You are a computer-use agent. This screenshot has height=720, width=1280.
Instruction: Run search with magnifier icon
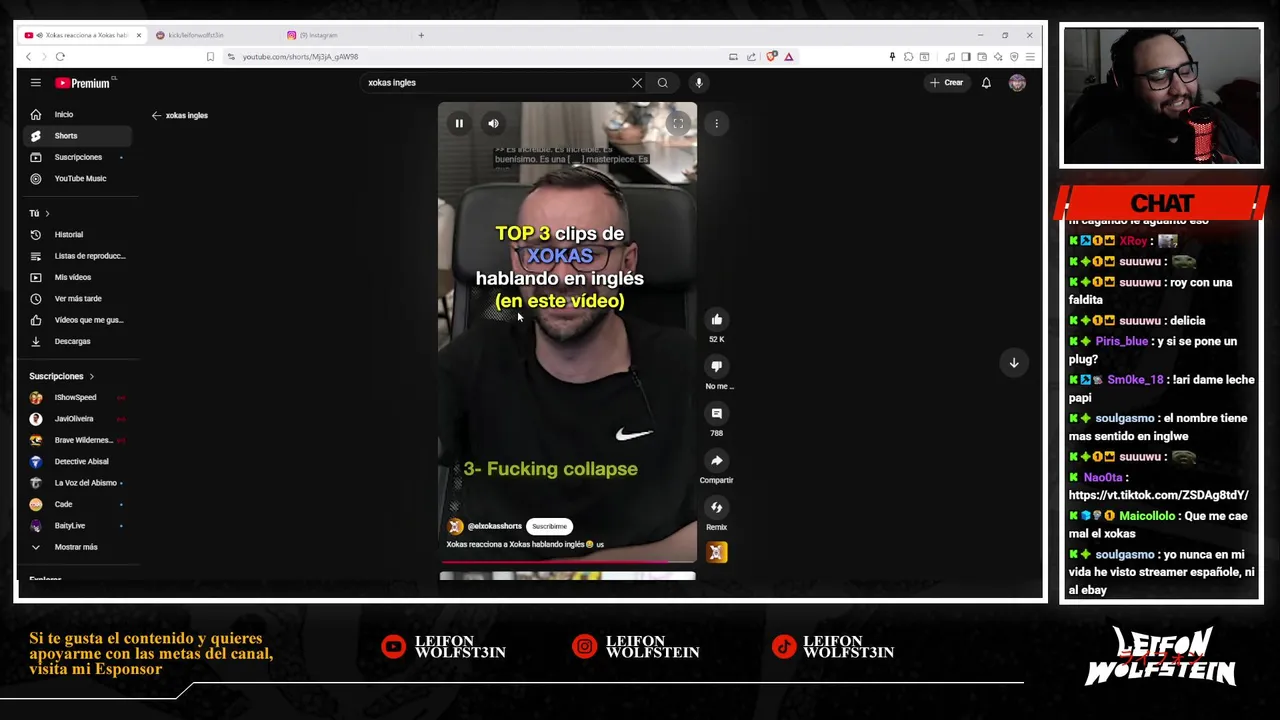tap(662, 83)
